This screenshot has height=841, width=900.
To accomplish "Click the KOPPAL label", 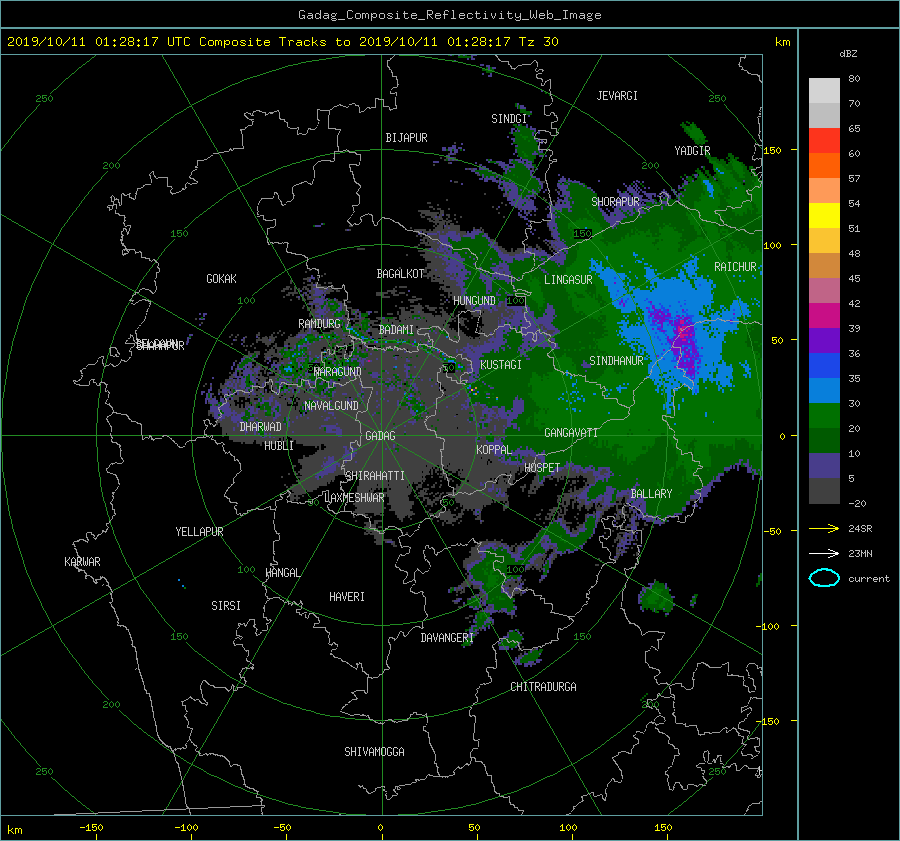I will pyautogui.click(x=494, y=449).
